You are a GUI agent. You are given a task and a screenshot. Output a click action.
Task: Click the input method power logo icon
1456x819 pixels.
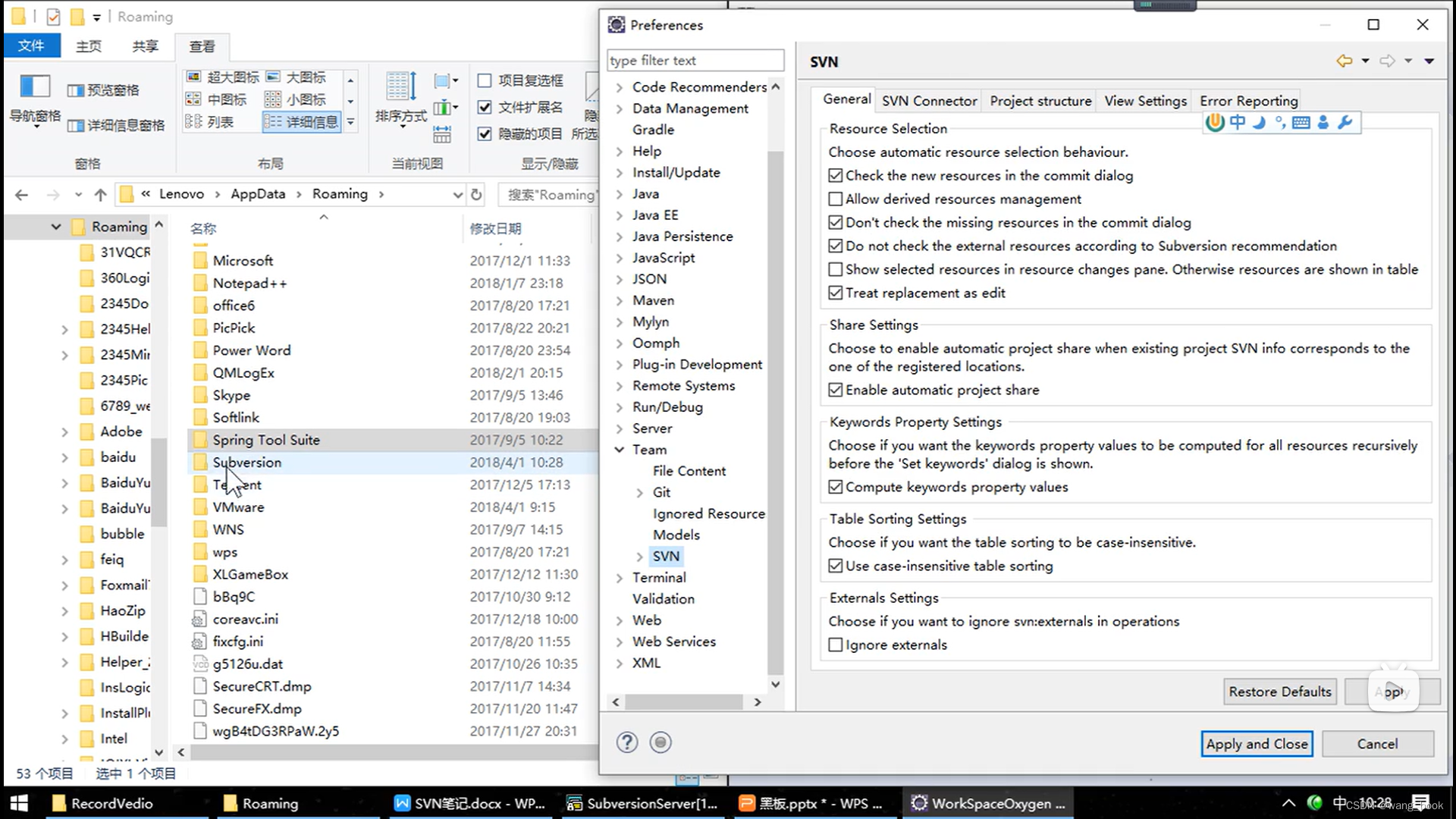1215,122
